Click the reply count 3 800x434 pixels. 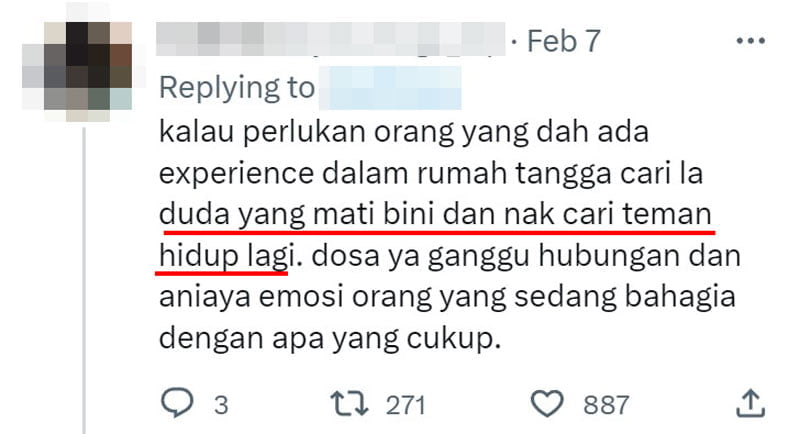click(221, 405)
